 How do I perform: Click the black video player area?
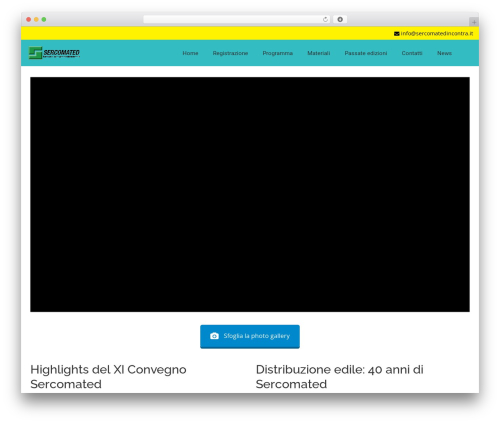click(x=250, y=194)
